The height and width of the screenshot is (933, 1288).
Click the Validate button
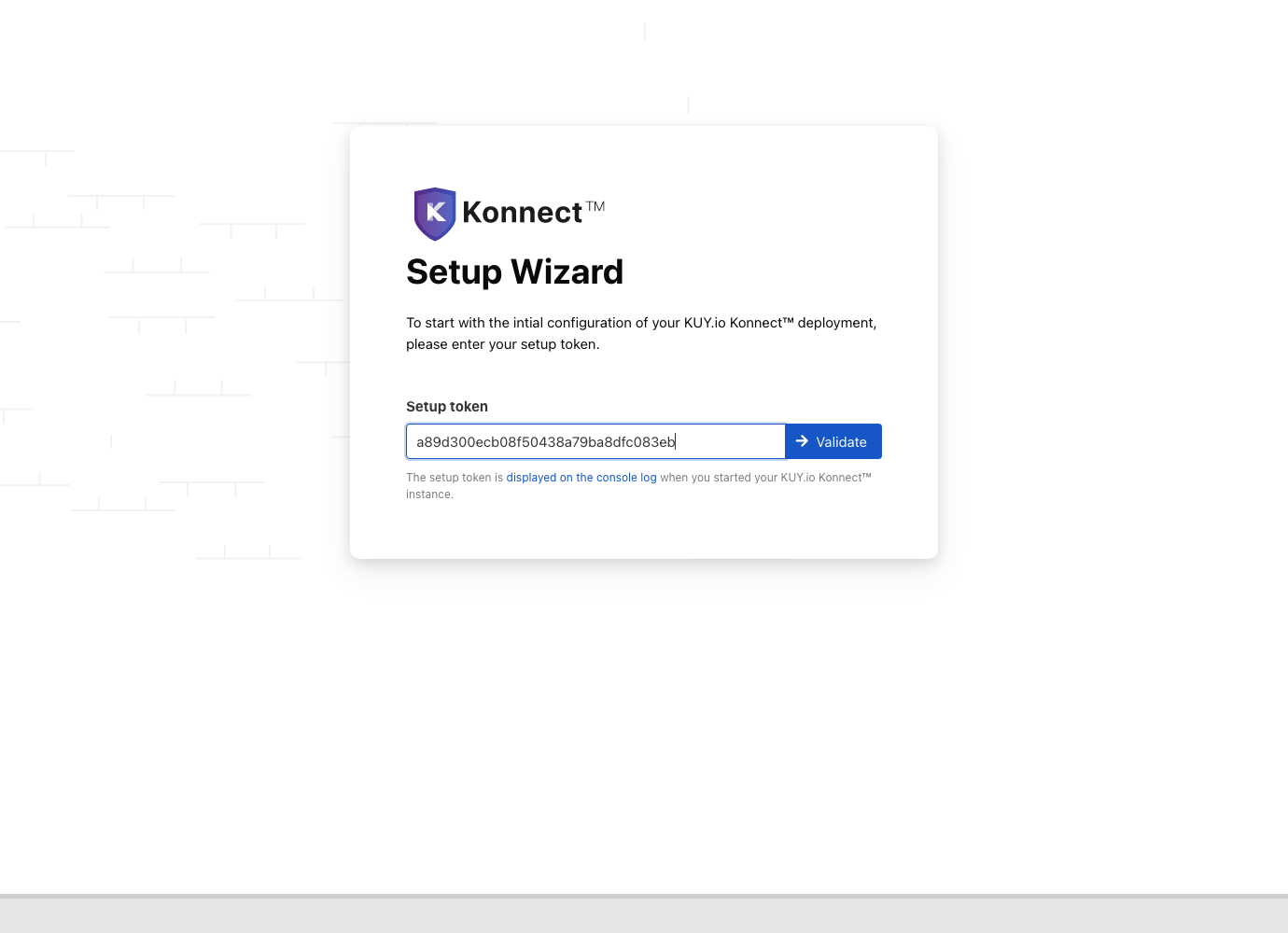click(x=833, y=441)
